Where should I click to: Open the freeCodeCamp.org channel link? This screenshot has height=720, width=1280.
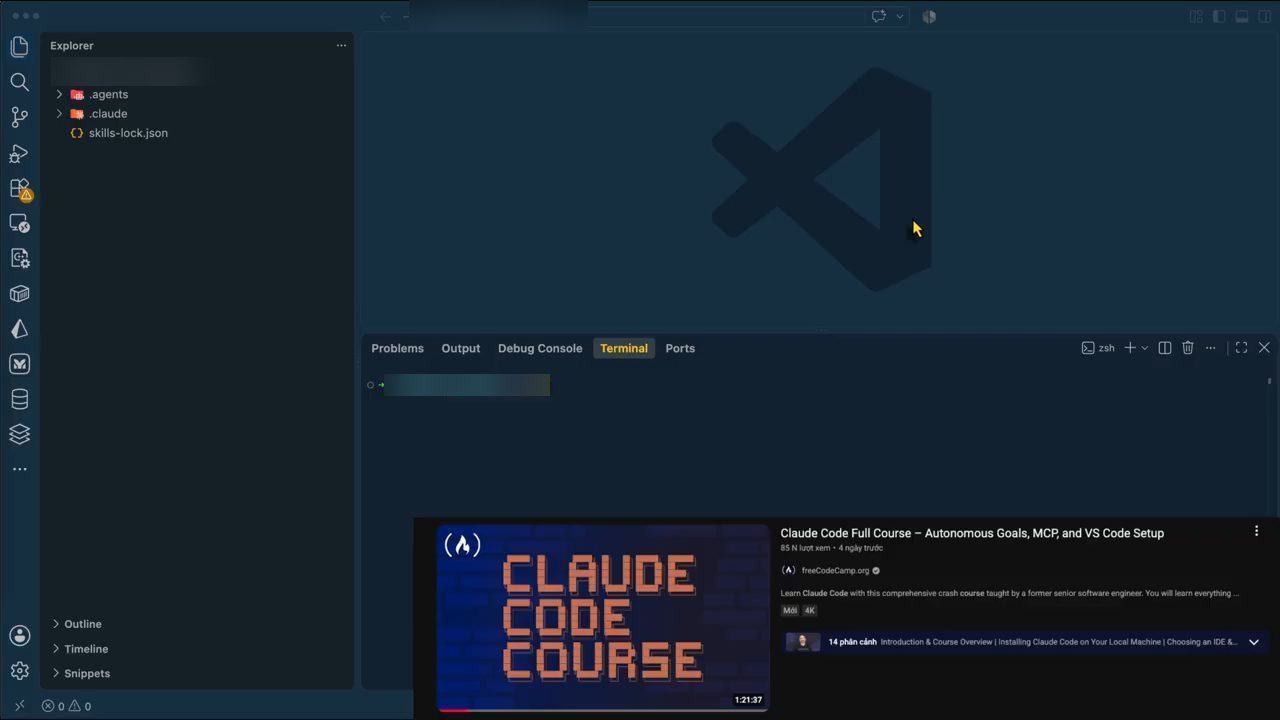pyautogui.click(x=835, y=571)
